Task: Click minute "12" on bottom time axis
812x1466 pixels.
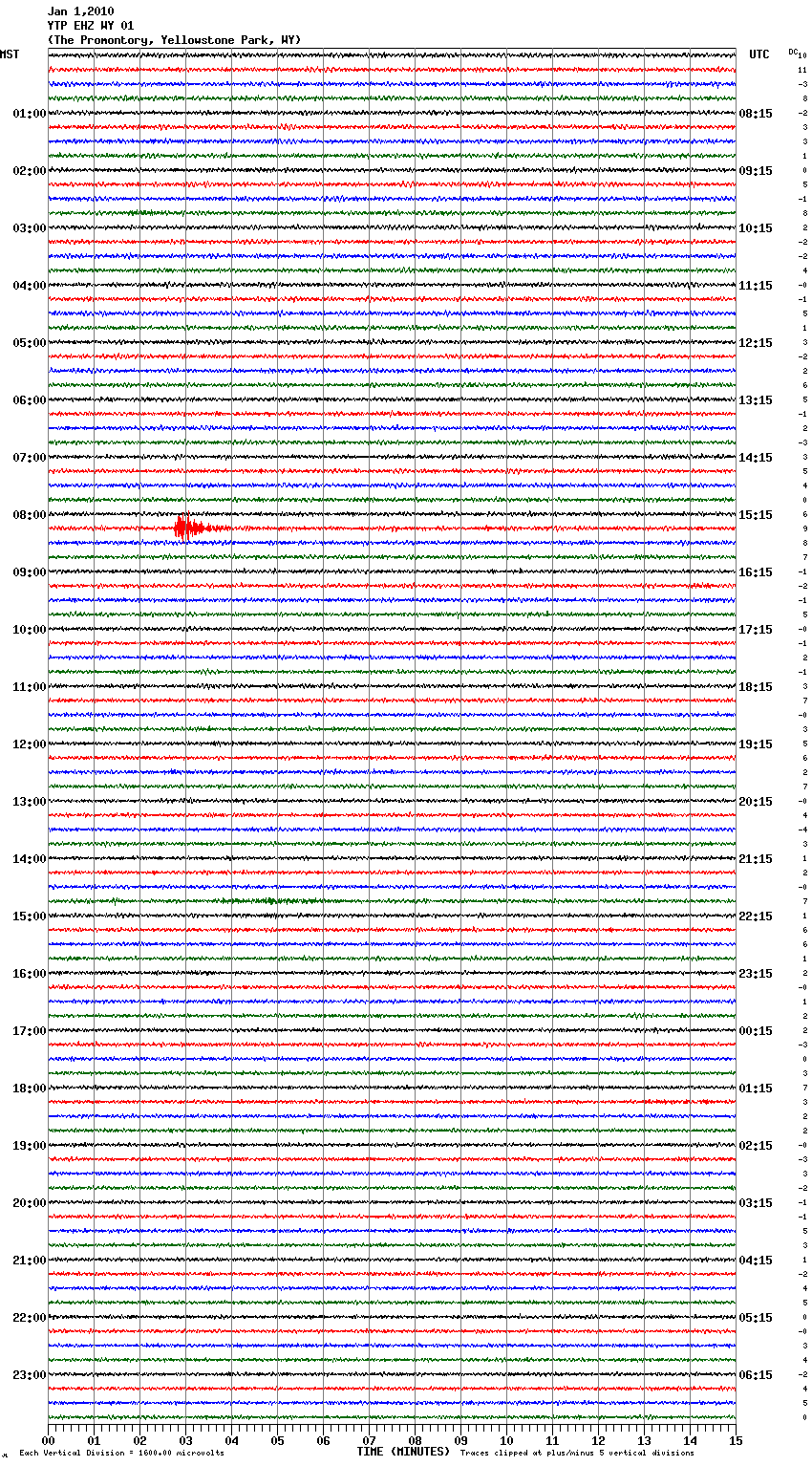Action: click(598, 1439)
